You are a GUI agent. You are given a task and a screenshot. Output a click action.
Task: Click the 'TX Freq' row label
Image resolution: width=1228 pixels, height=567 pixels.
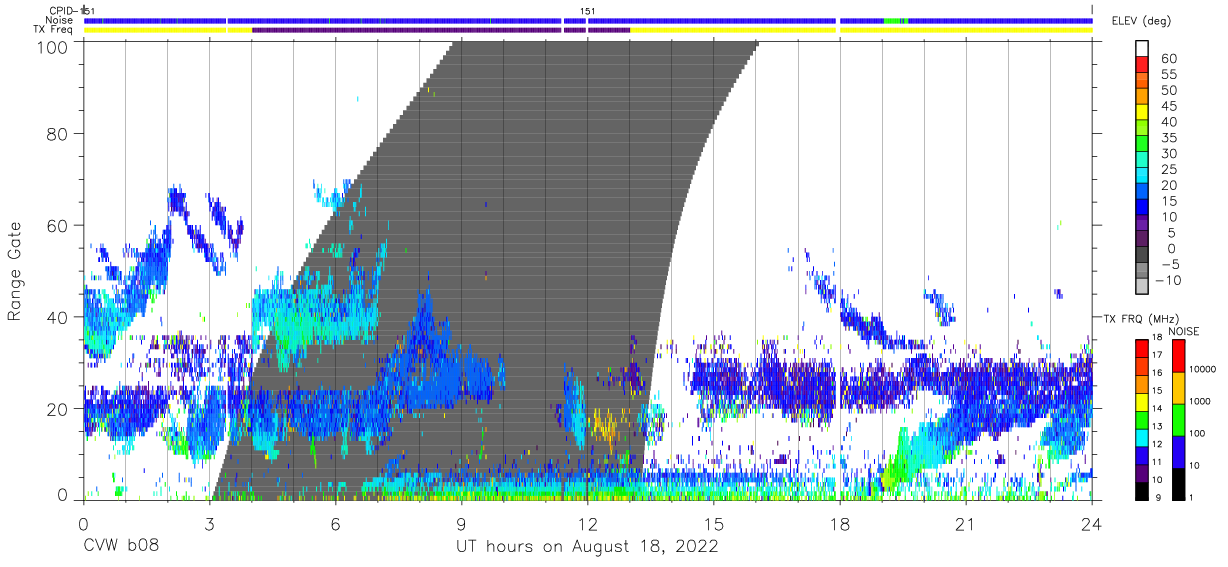click(55, 30)
